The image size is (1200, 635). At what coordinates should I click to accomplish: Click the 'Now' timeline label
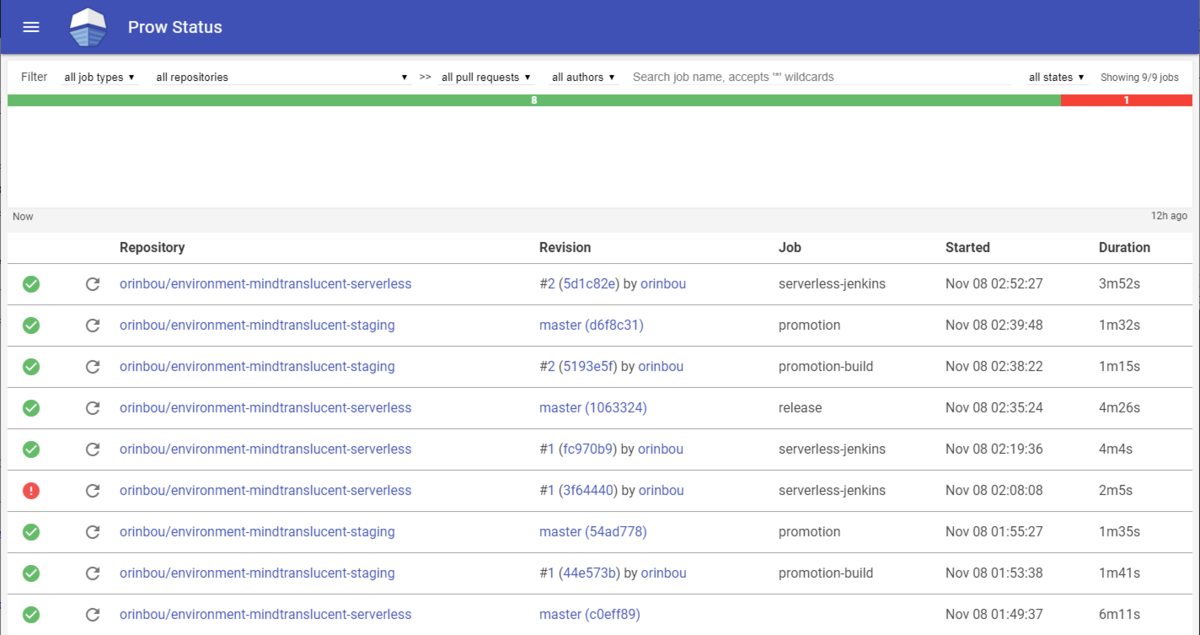pos(23,216)
